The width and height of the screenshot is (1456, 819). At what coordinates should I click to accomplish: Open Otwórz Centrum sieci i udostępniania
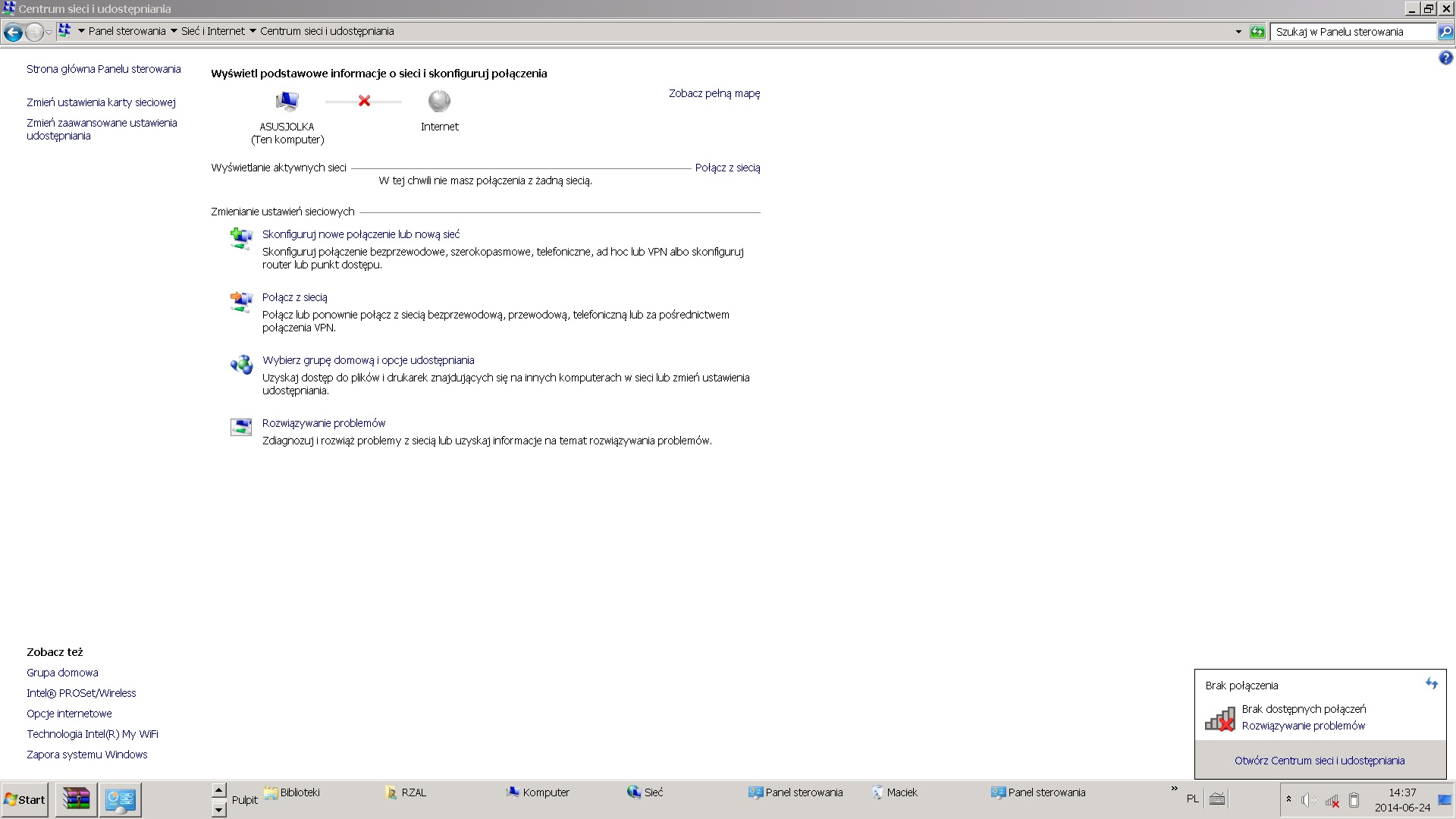coord(1319,761)
